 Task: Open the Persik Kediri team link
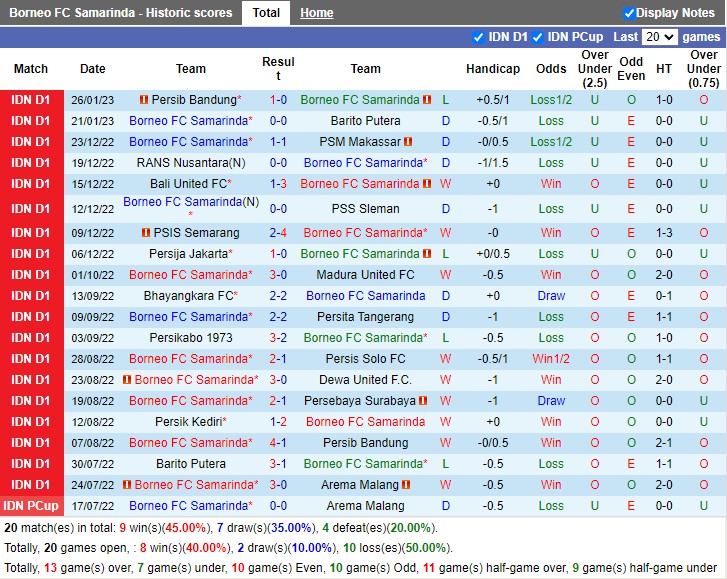coord(188,422)
